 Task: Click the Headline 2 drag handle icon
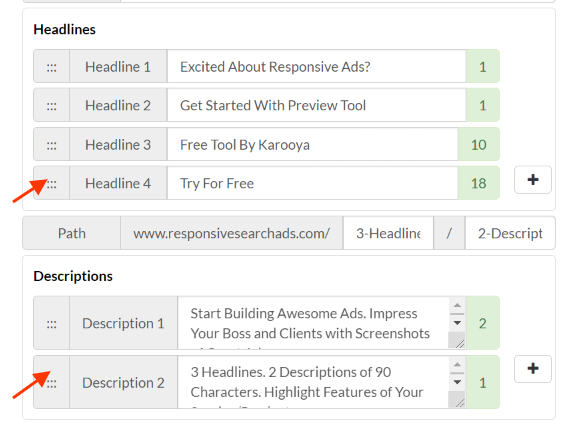coord(51,106)
